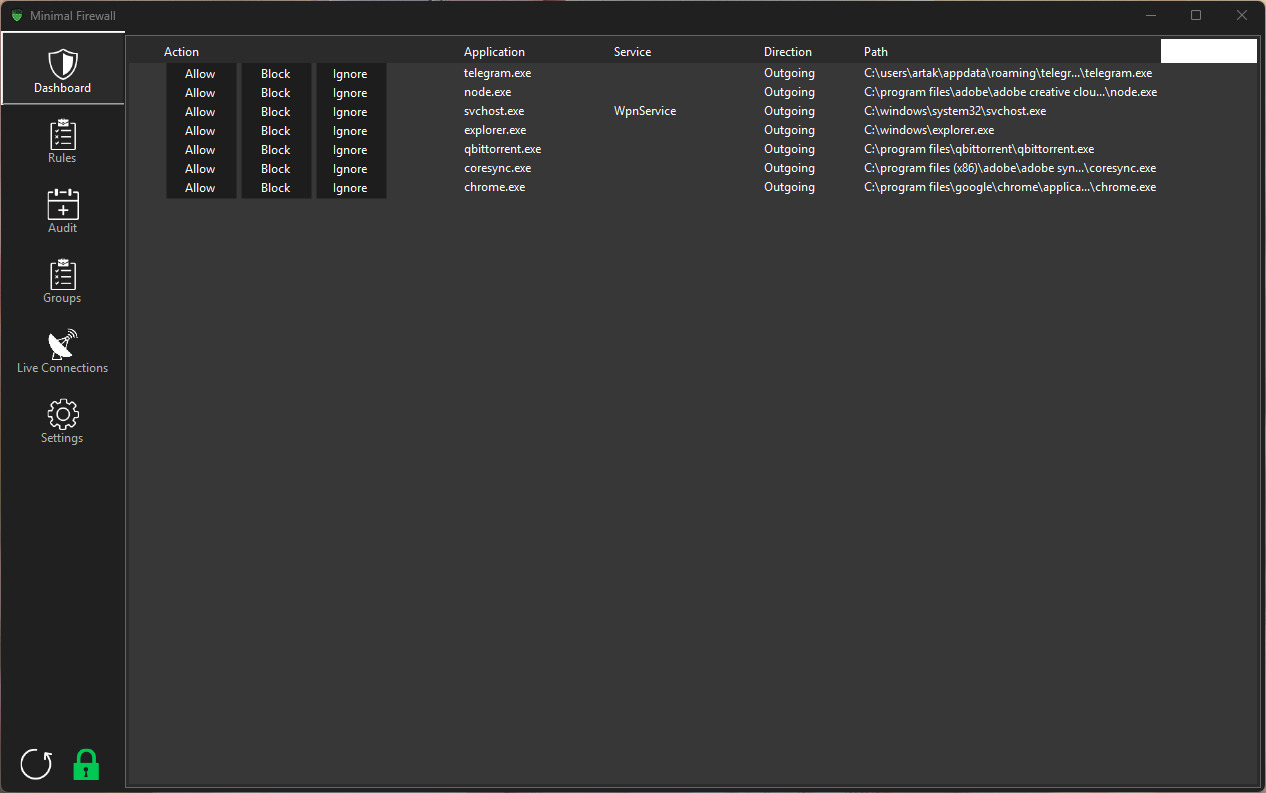Block svchost.exe WpnService connection

pos(276,112)
